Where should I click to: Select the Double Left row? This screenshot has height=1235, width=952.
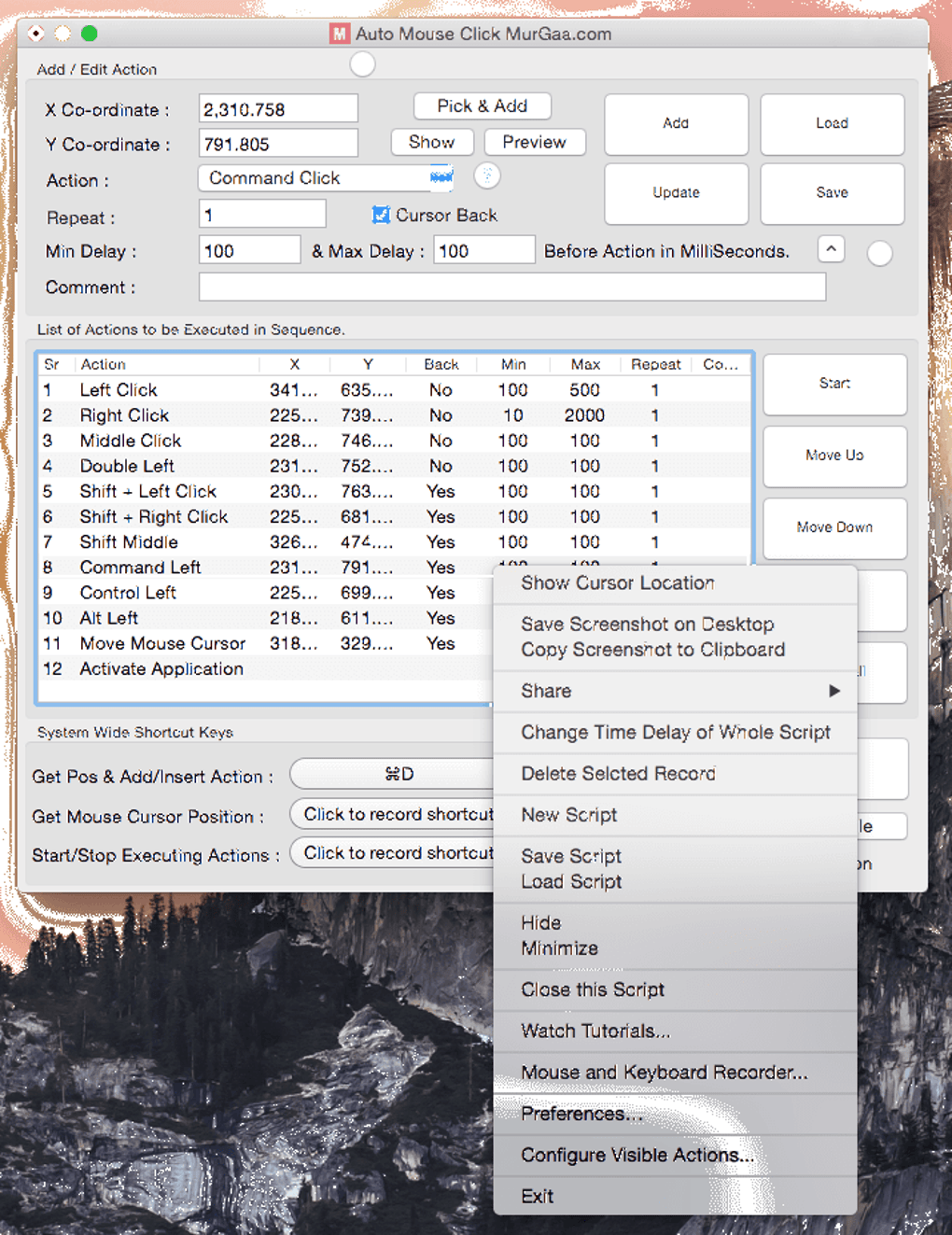click(x=394, y=465)
